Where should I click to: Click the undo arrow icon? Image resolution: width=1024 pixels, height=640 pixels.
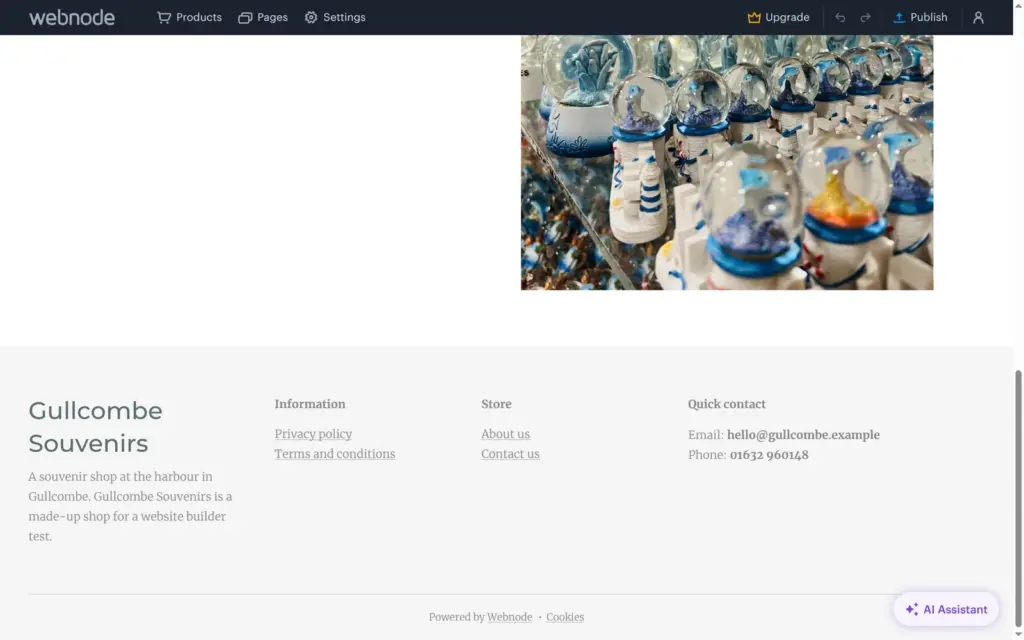840,18
